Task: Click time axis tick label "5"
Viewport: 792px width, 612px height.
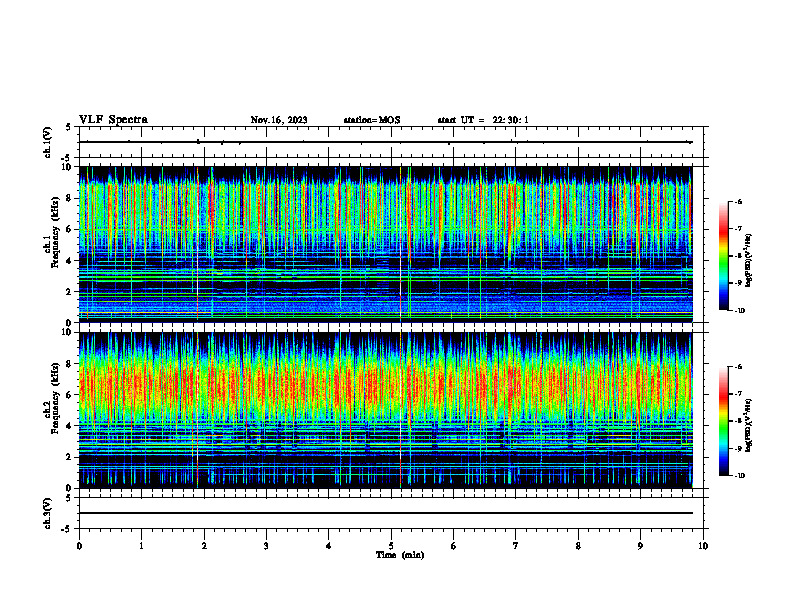Action: [391, 546]
